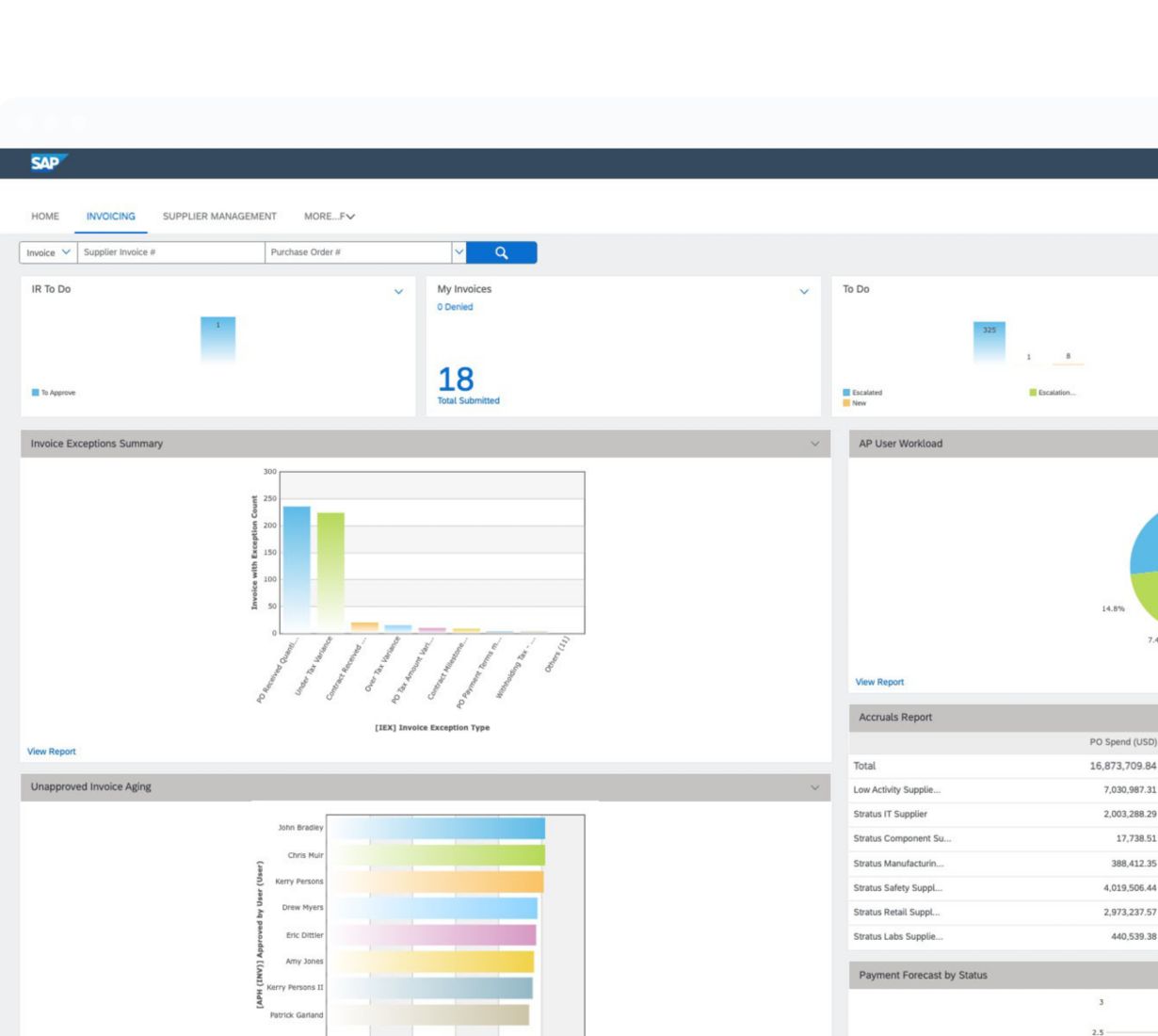
Task: Open View Report under AP User Workload
Action: (879, 682)
